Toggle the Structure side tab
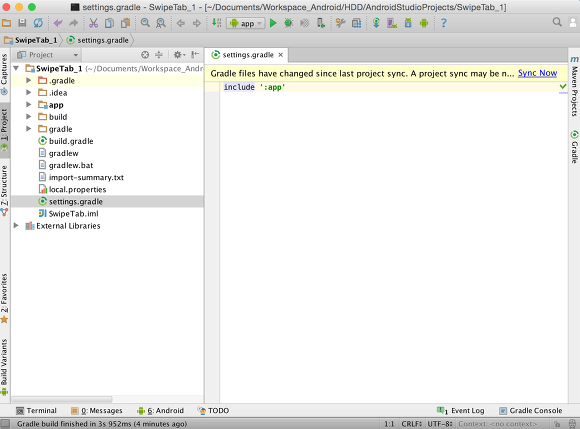580x429 pixels. point(4,190)
